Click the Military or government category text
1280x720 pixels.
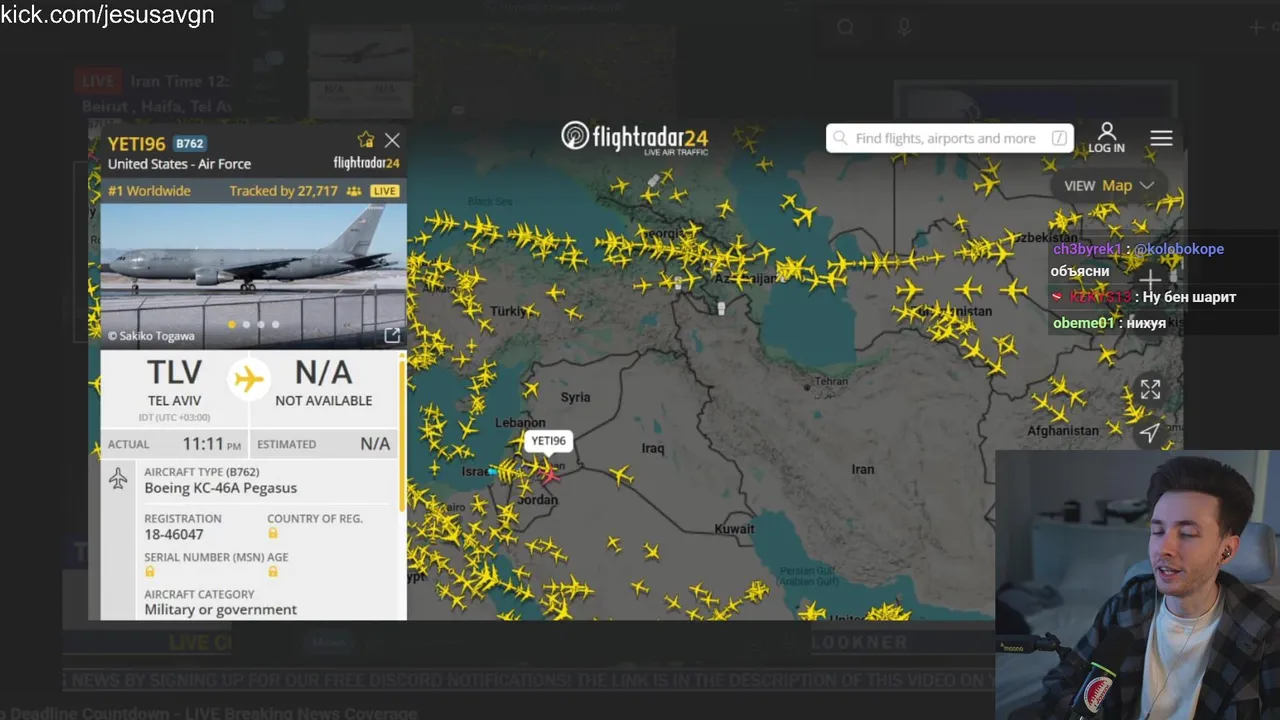220,609
